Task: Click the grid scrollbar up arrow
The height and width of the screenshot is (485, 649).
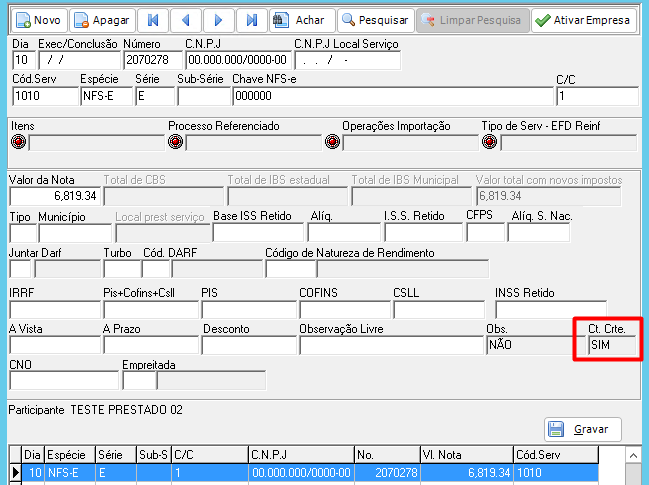Action: pyautogui.click(x=633, y=456)
